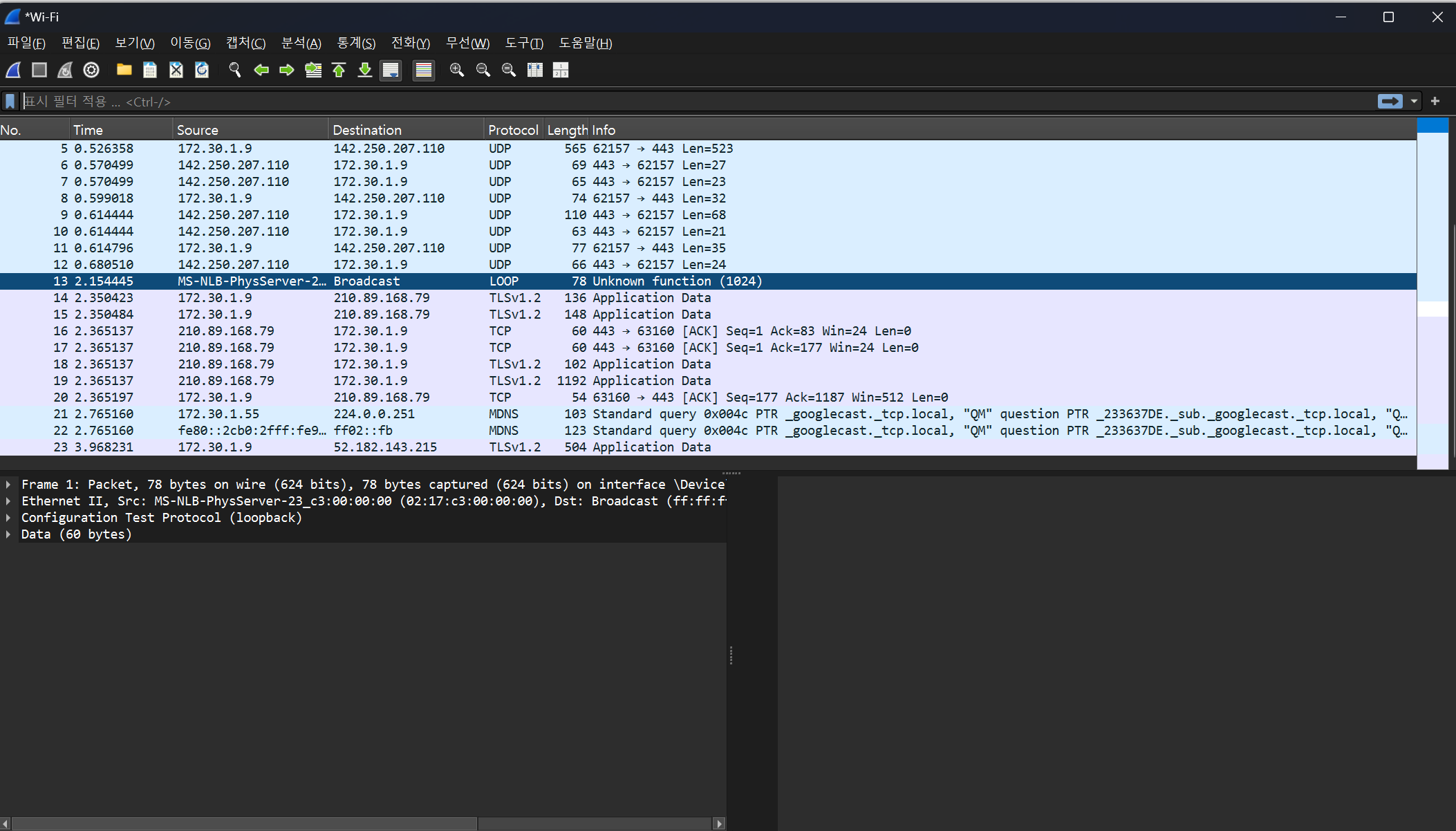Click the resize columns icon
Viewport: 1456px width, 831px height.
point(534,70)
